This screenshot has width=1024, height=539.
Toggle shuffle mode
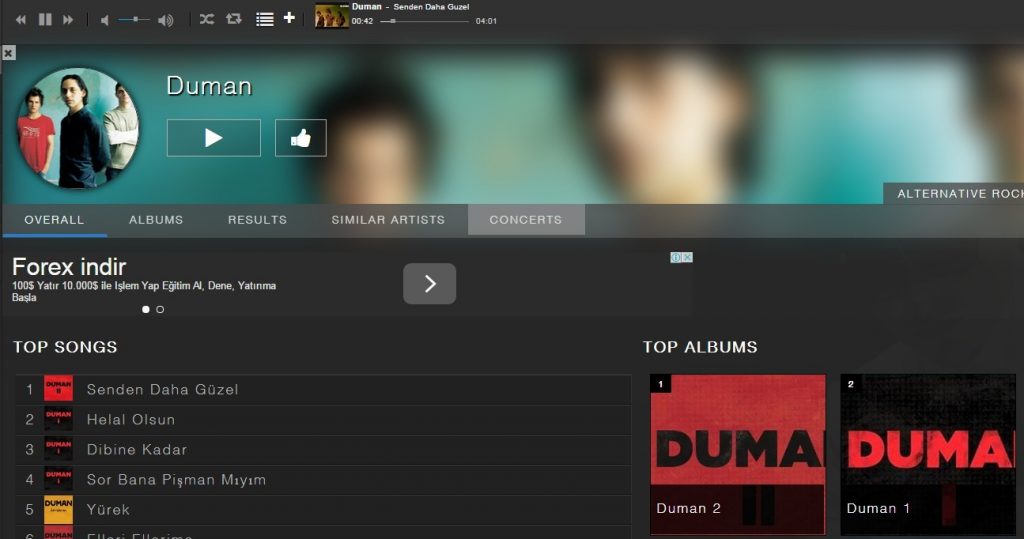click(x=206, y=19)
